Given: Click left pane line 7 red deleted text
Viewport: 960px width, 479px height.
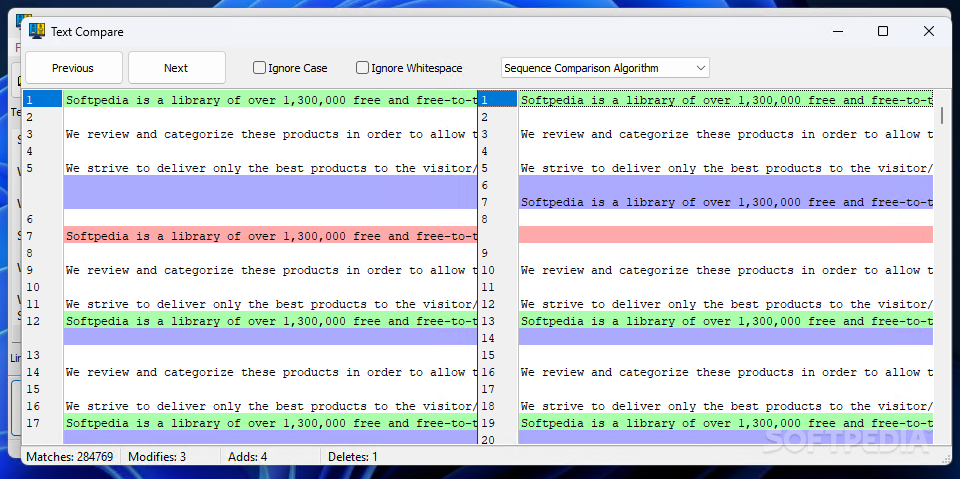Looking at the screenshot, I should tap(271, 236).
